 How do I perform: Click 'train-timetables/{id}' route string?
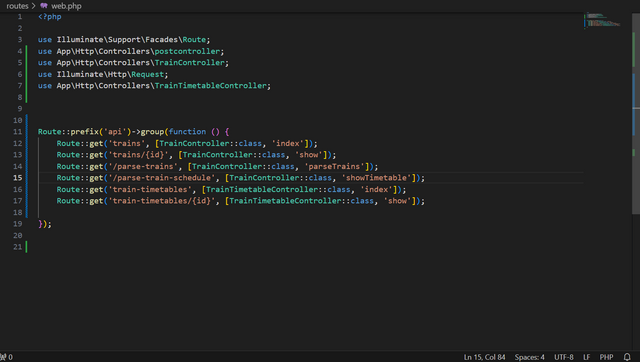(162, 201)
